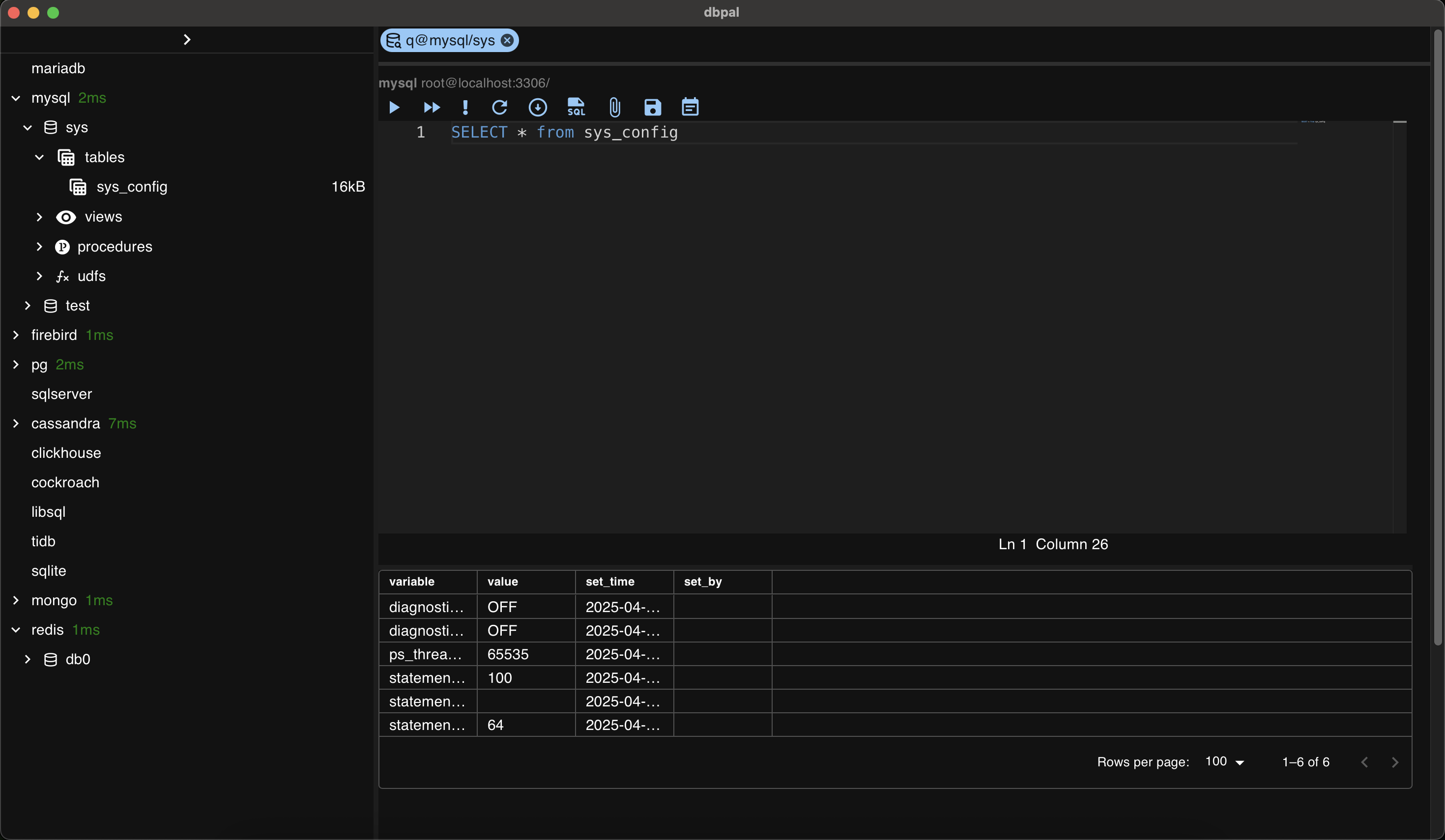
Task: Click the SQL file icon
Action: click(576, 107)
